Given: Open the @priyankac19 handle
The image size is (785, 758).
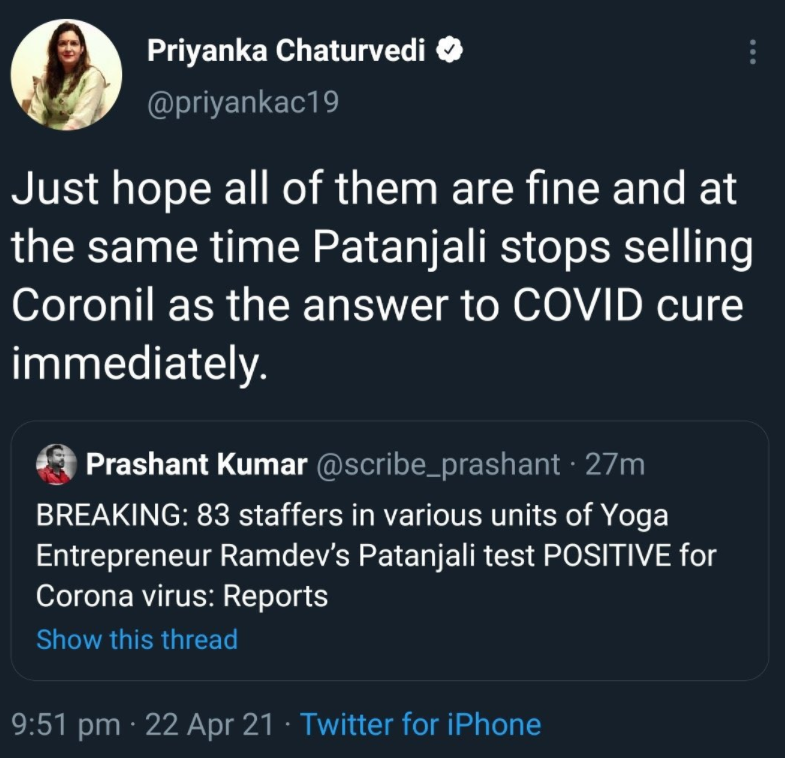Looking at the screenshot, I should coord(243,103).
